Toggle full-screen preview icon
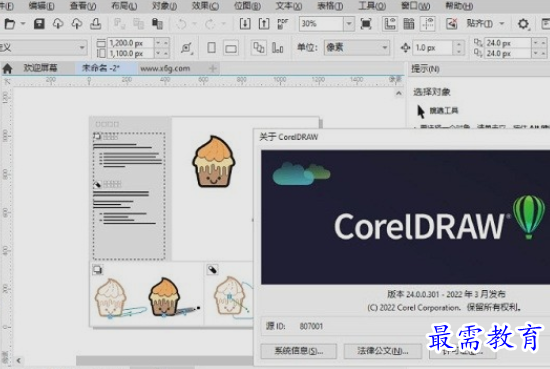550x369 pixels. coord(366,24)
